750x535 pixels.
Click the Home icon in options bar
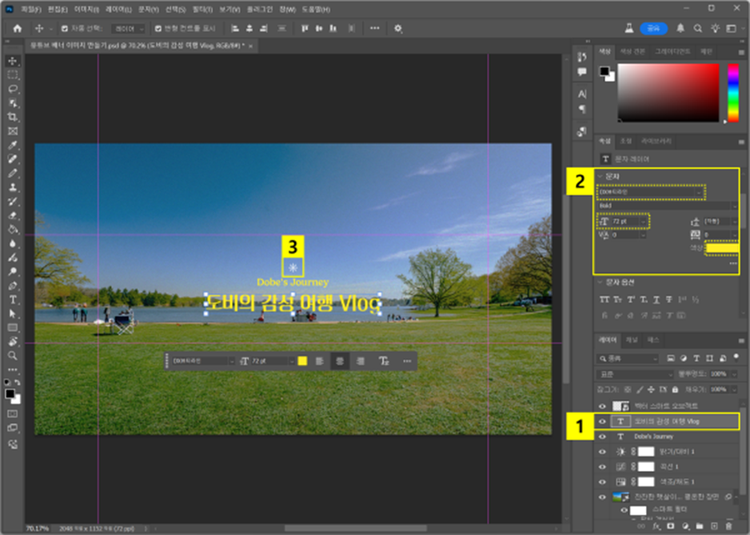point(17,28)
